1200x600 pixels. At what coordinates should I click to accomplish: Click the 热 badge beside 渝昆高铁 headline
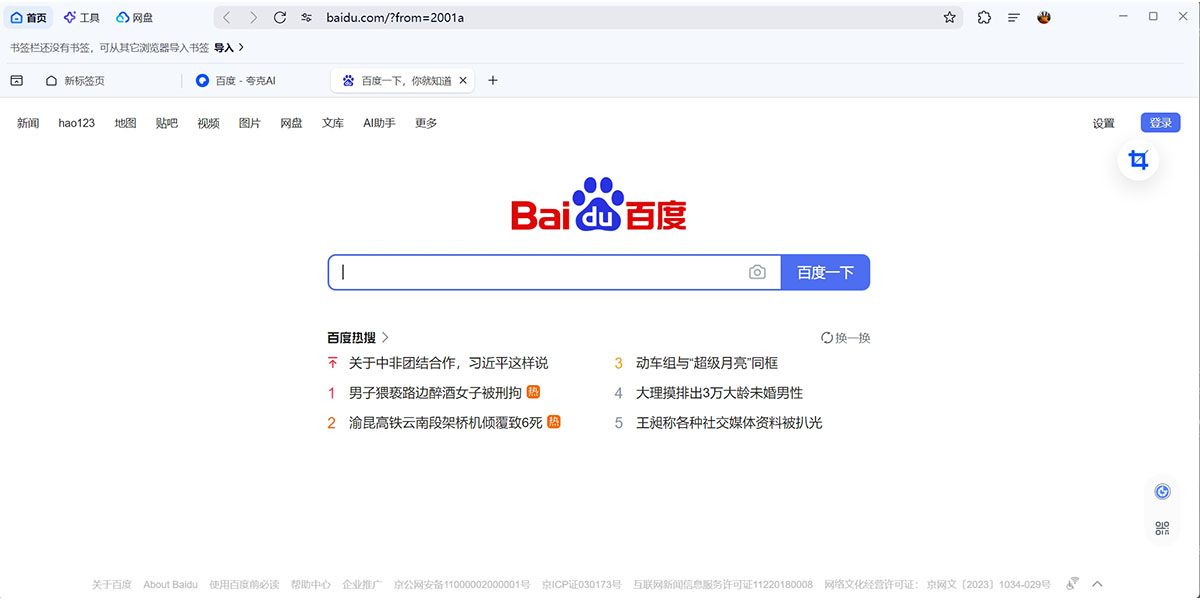click(x=554, y=422)
